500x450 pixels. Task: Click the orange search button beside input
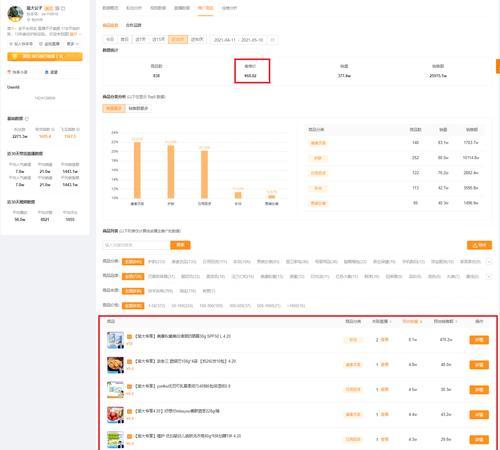[180, 245]
